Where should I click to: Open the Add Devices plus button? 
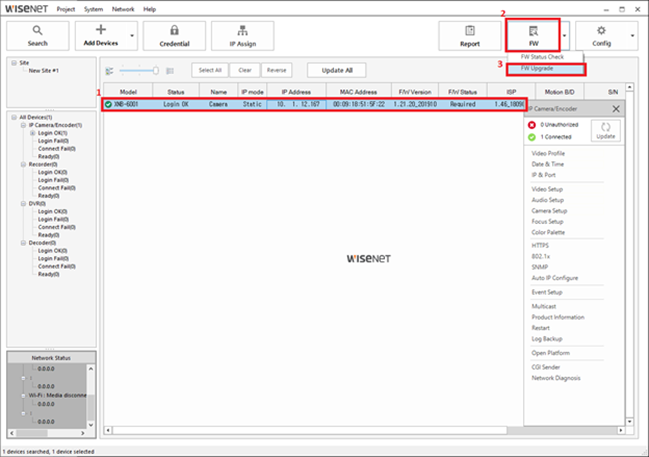pos(100,36)
